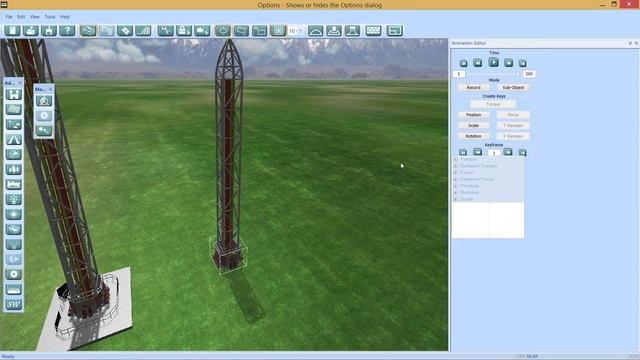This screenshot has width=640, height=360.
Task: Click the Scale create key button
Action: click(473, 126)
